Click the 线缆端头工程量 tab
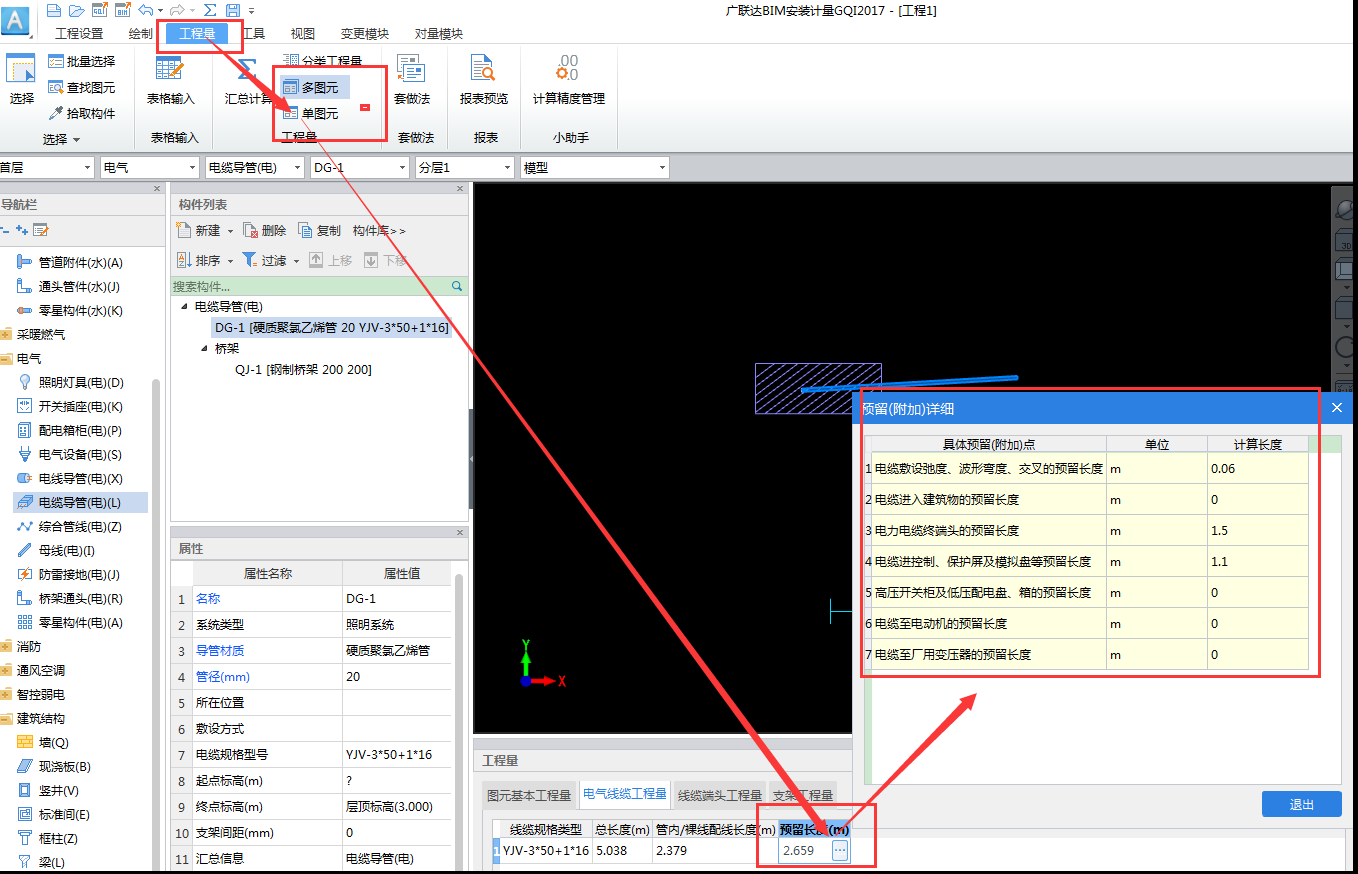This screenshot has width=1358, height=874. 720,795
